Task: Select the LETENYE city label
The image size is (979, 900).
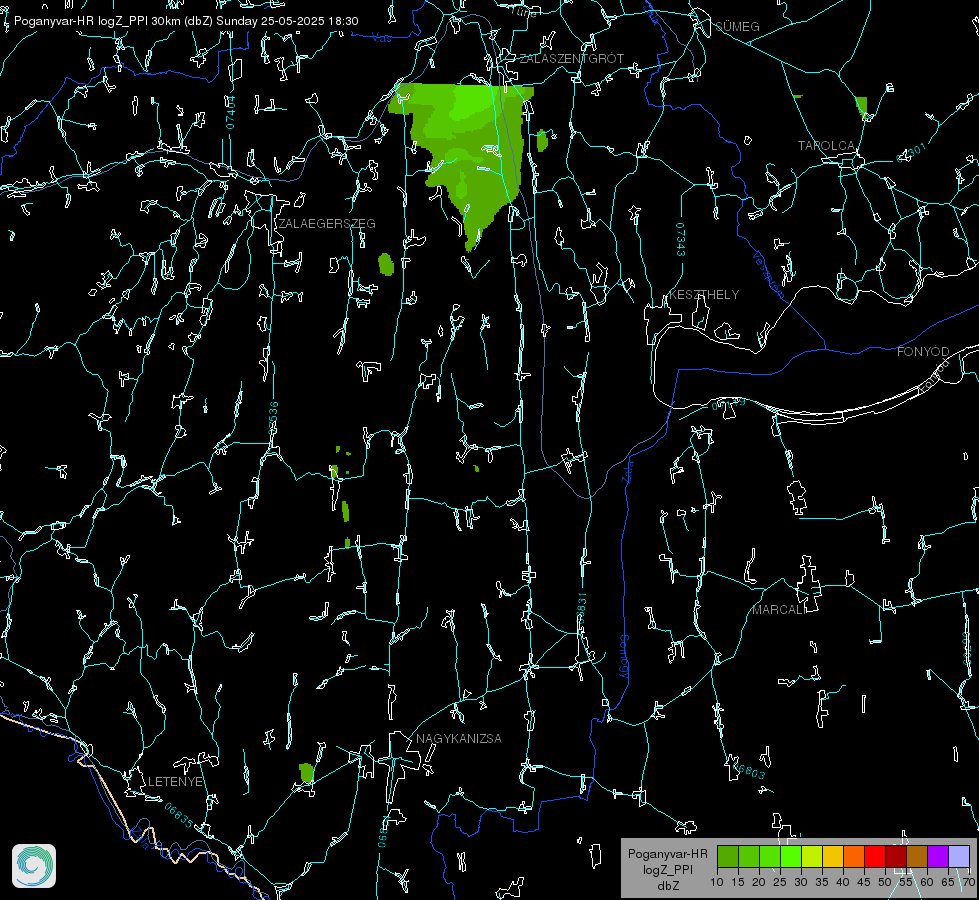Action: tap(175, 781)
